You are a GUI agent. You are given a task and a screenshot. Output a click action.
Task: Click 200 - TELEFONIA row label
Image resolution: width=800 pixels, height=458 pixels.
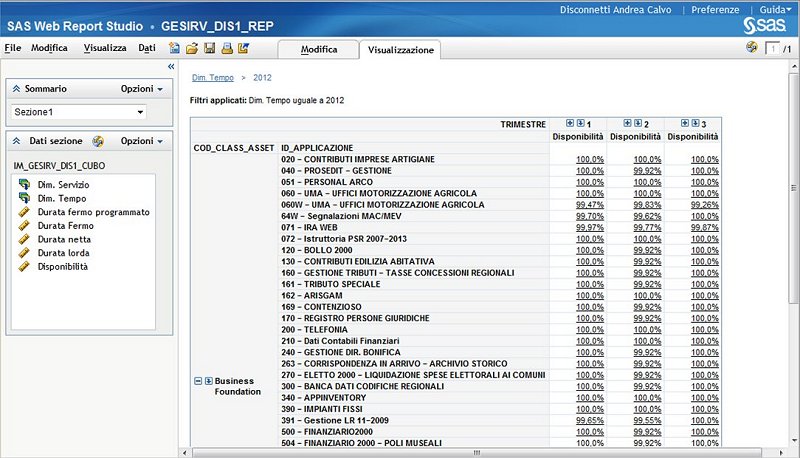314,329
